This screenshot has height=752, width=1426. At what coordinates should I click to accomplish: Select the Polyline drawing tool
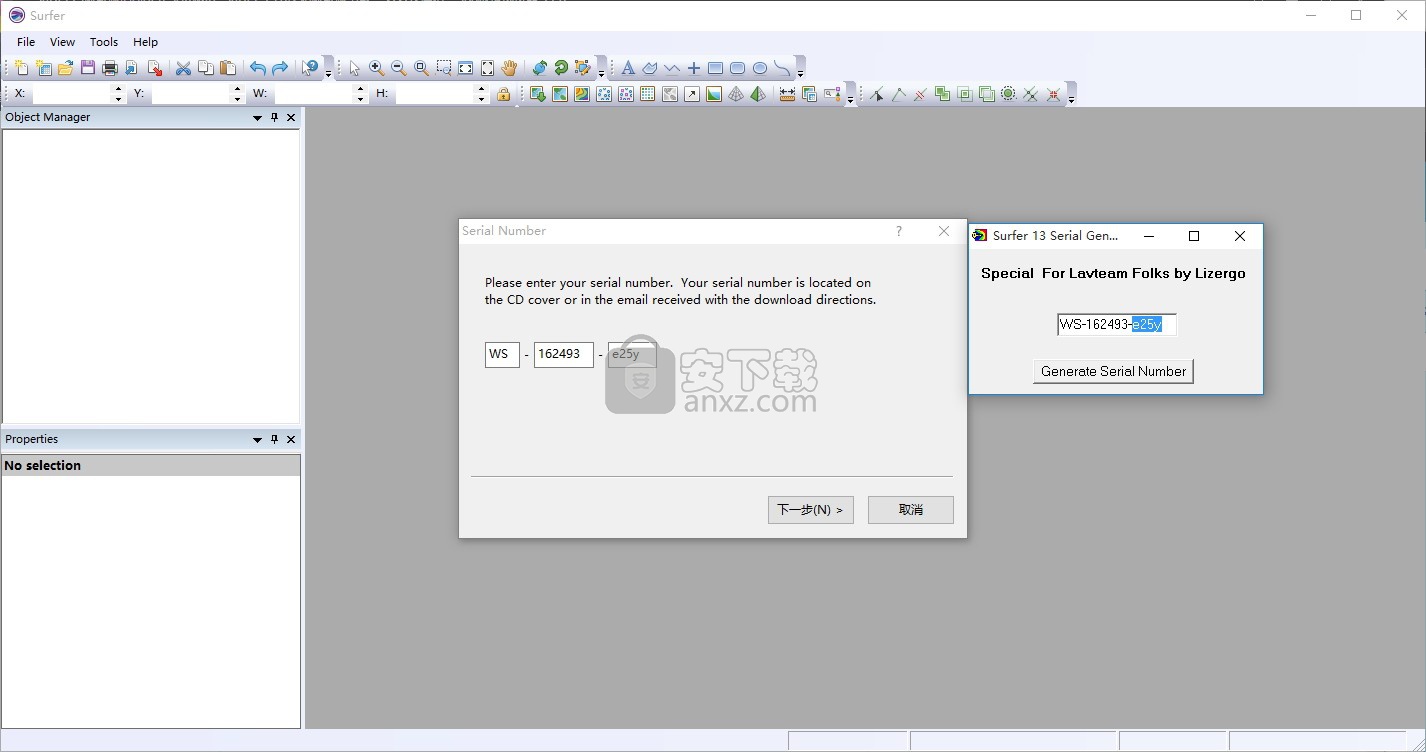click(671, 68)
